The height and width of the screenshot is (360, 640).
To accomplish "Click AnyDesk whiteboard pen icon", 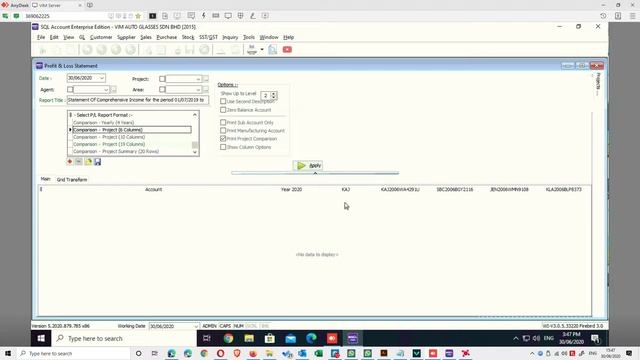I will click(253, 16).
